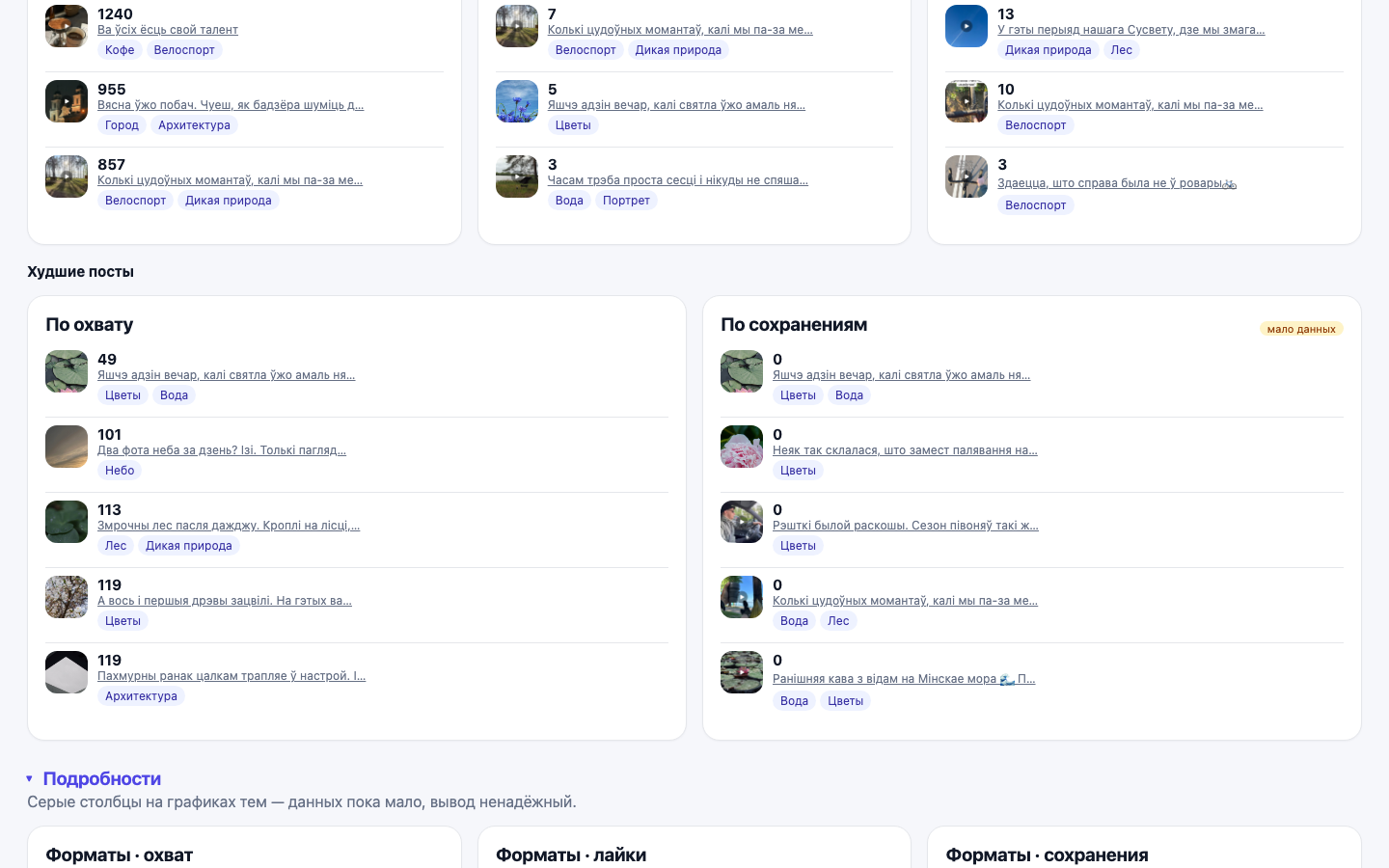Image resolution: width=1389 pixels, height=868 pixels.
Task: Open post link 'Ва ўсіх ёсць свой талент'
Action: (x=168, y=30)
